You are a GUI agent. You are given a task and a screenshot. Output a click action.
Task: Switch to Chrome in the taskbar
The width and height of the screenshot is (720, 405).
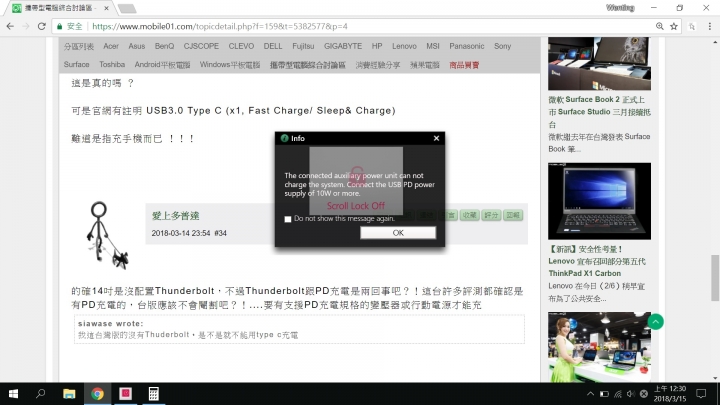coord(97,394)
